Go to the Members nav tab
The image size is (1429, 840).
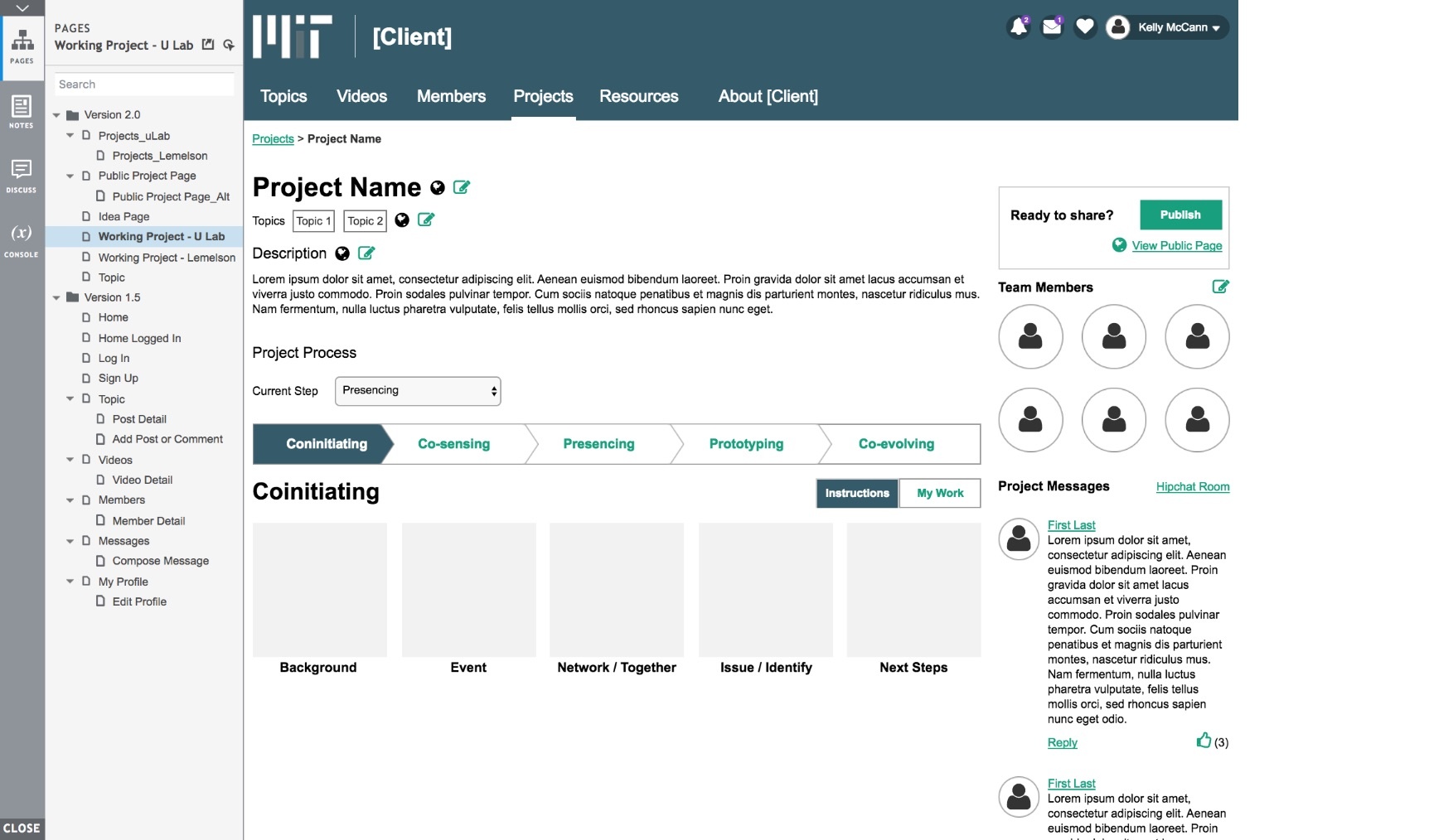[x=451, y=96]
